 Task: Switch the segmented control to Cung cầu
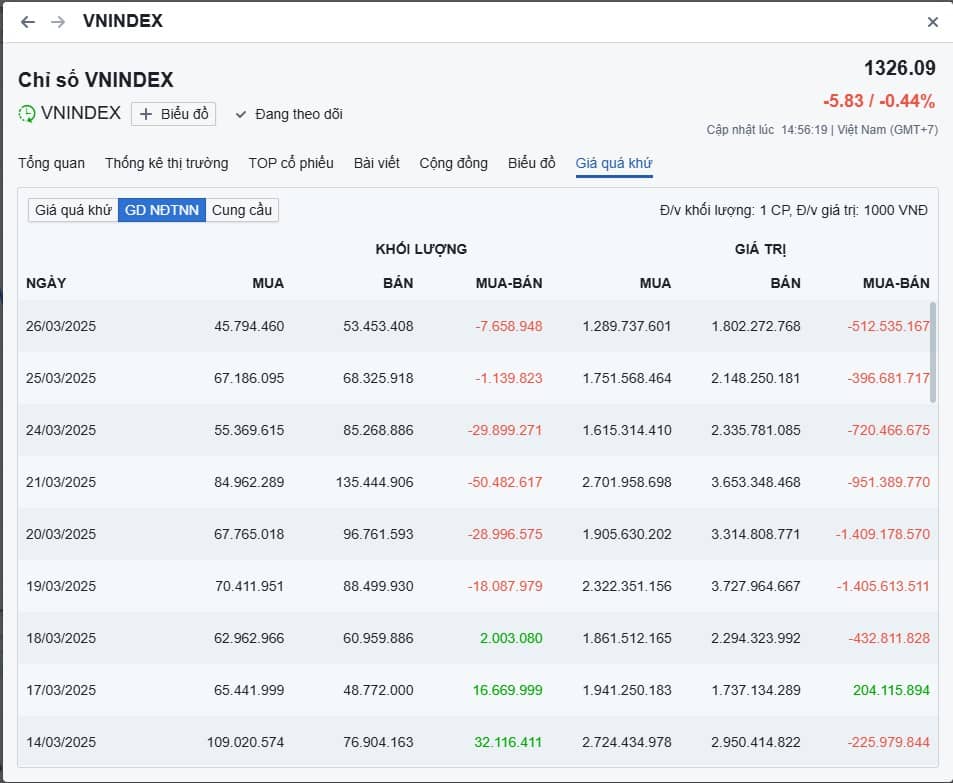(242, 210)
